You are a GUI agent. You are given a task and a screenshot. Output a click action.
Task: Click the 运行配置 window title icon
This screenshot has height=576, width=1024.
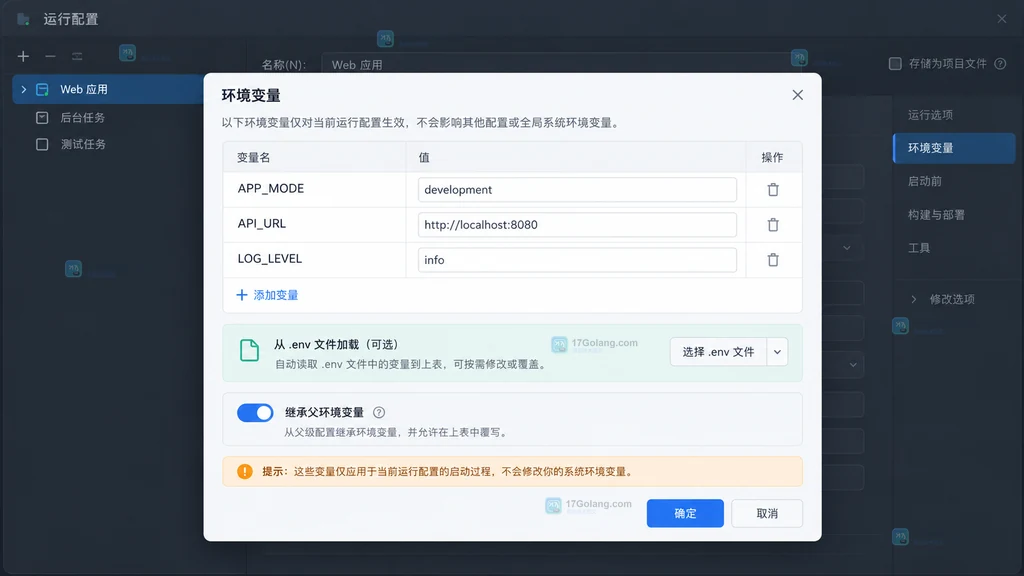[x=24, y=20]
